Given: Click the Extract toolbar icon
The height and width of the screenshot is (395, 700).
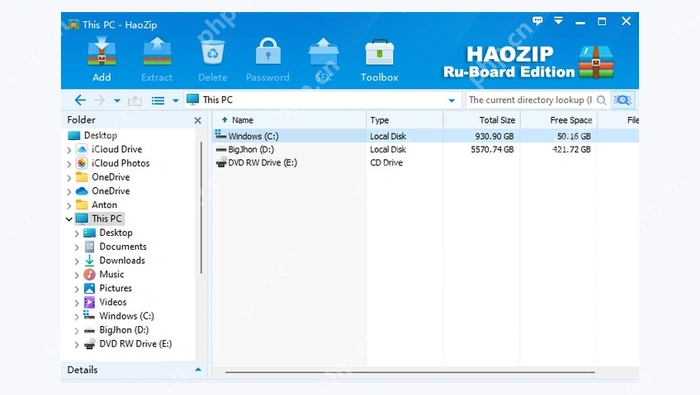Looking at the screenshot, I should pyautogui.click(x=157, y=53).
